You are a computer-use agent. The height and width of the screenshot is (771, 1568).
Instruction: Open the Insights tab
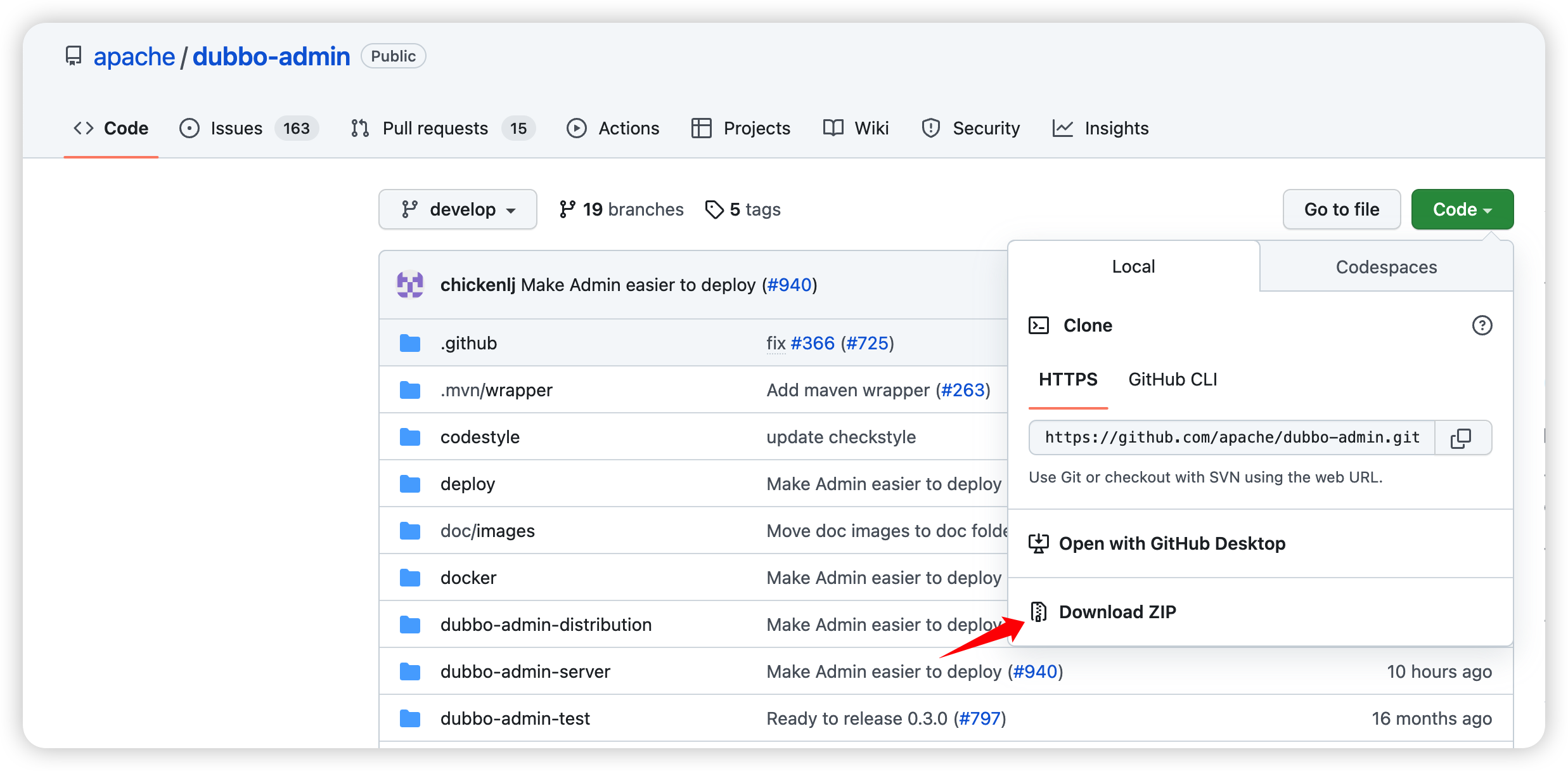1115,128
